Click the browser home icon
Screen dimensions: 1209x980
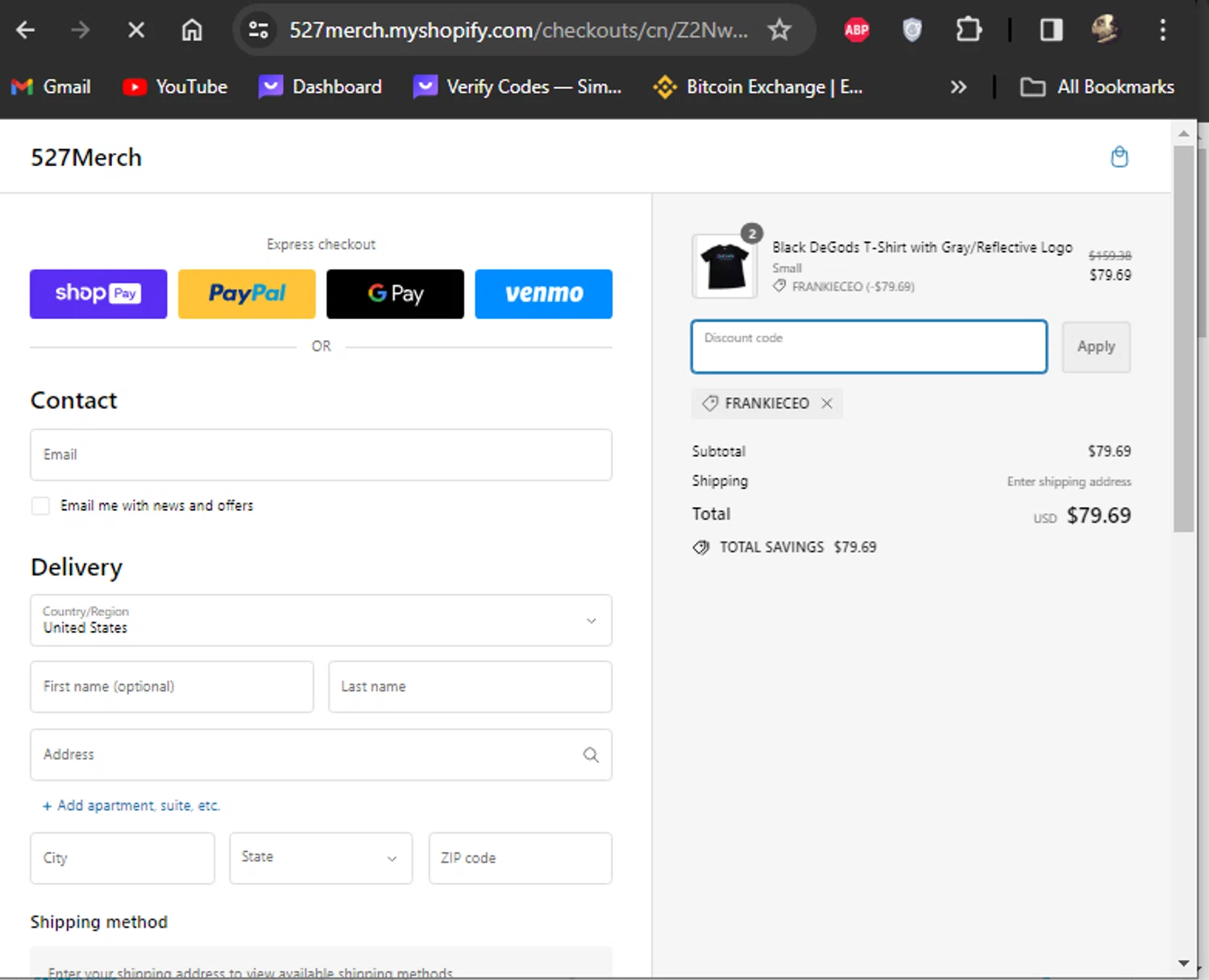tap(192, 31)
